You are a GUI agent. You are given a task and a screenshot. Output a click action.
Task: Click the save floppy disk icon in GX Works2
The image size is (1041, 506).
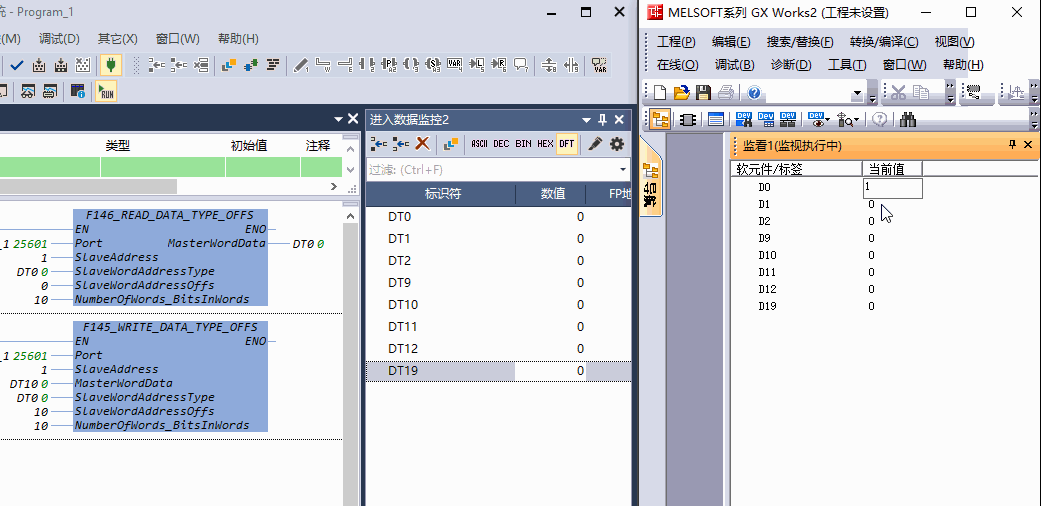click(x=703, y=93)
